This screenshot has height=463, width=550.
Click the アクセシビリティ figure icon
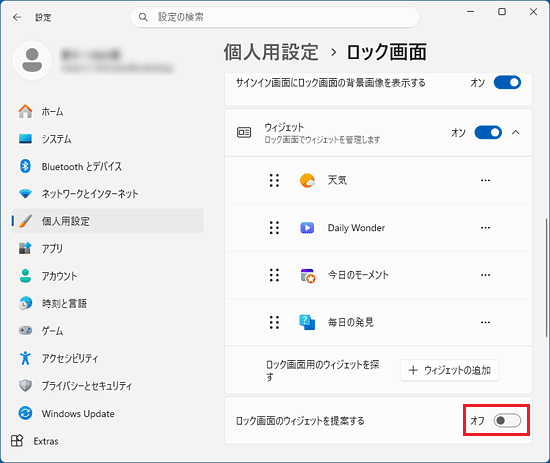click(25, 358)
